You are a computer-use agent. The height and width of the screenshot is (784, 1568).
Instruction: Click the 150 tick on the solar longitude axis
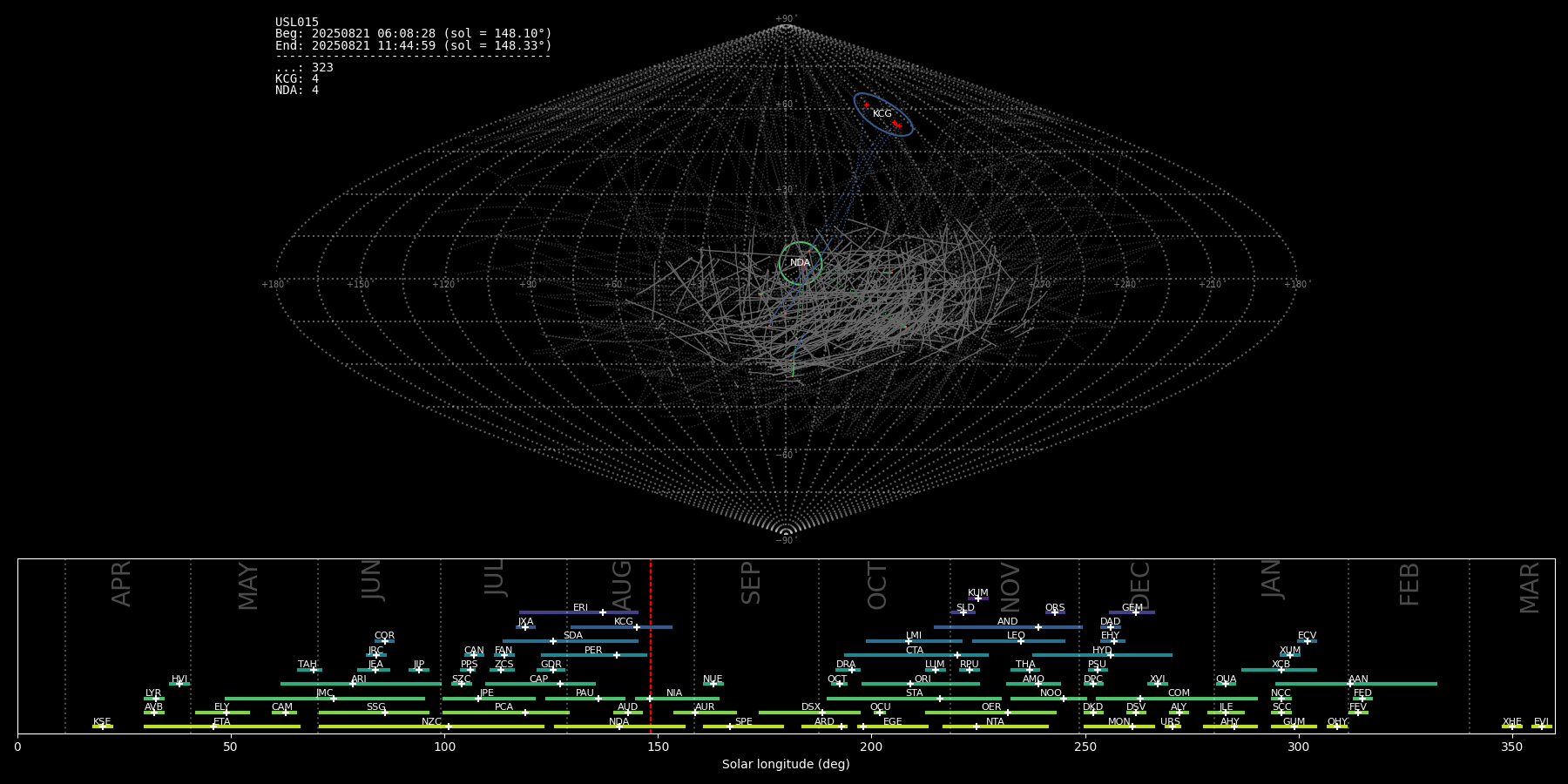pyautogui.click(x=658, y=747)
